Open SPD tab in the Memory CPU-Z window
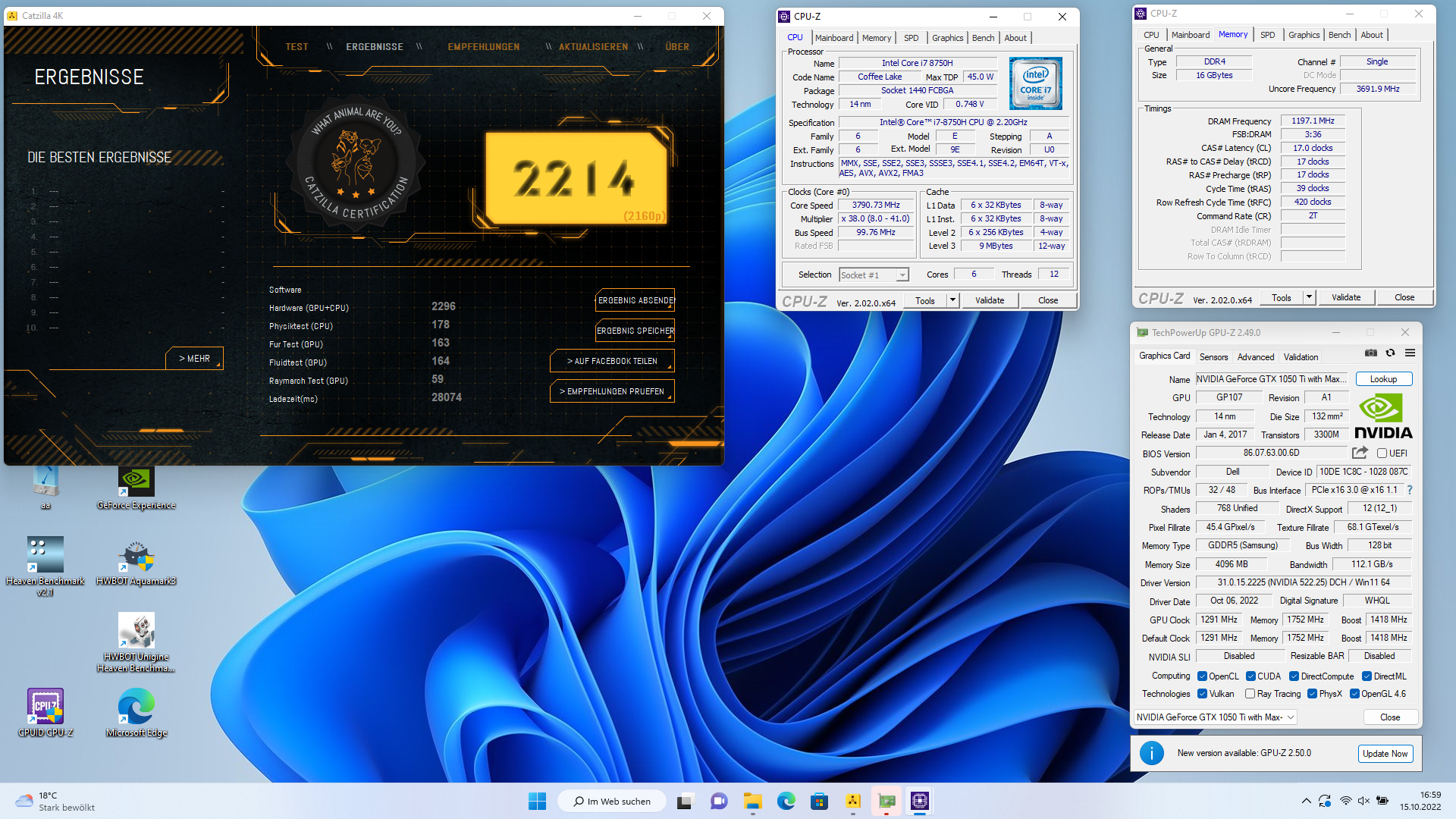1456x819 pixels. (1267, 35)
